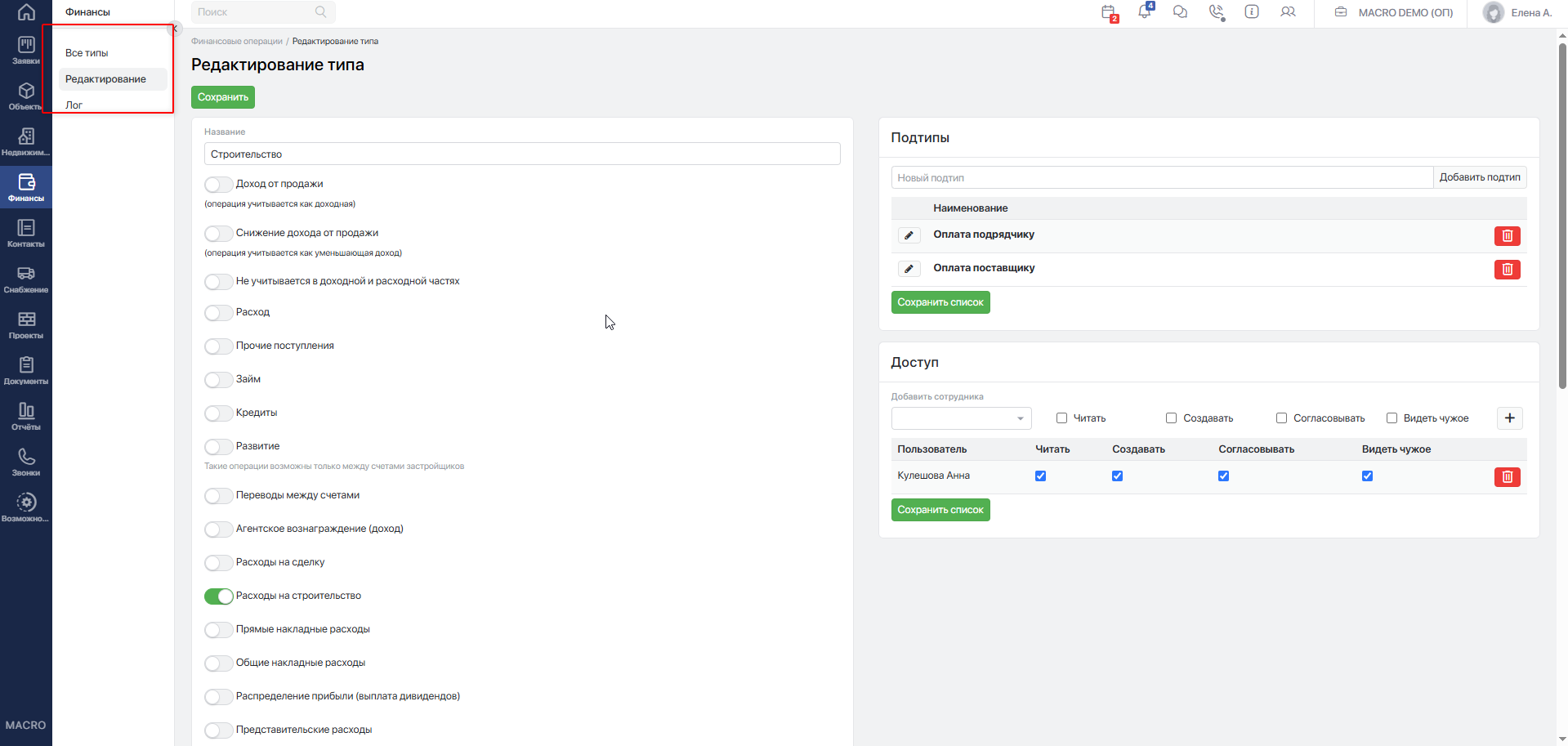Toggle the Кредиты switch
Image resolution: width=1568 pixels, height=746 pixels.
point(218,413)
